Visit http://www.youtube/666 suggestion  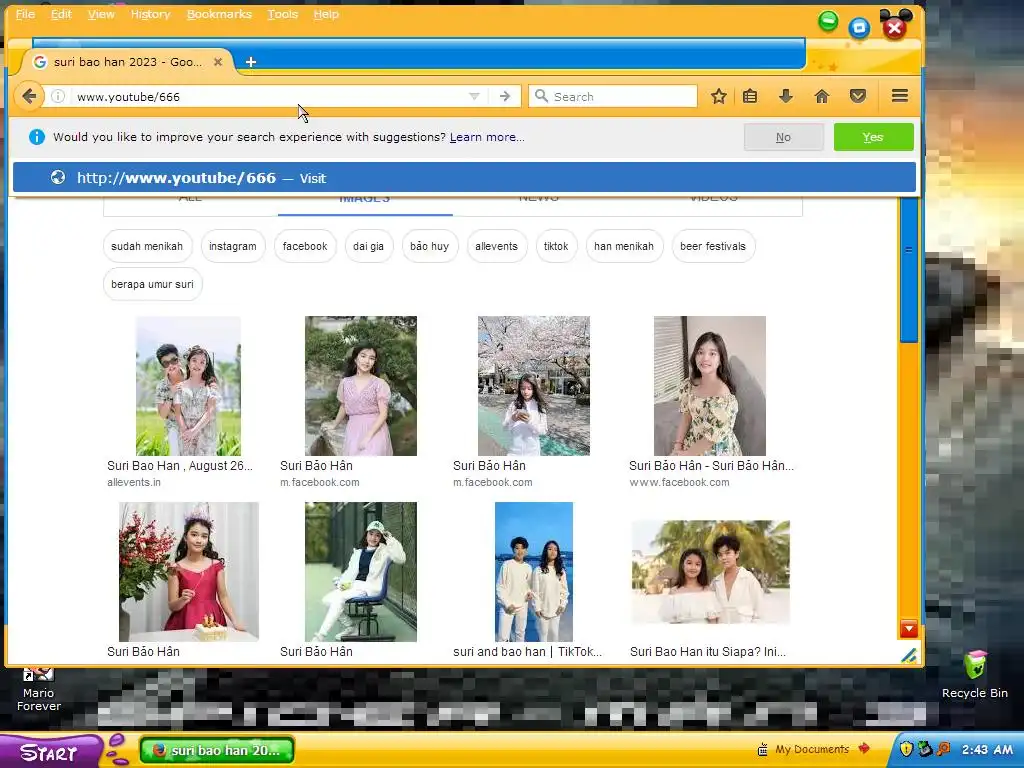464,178
